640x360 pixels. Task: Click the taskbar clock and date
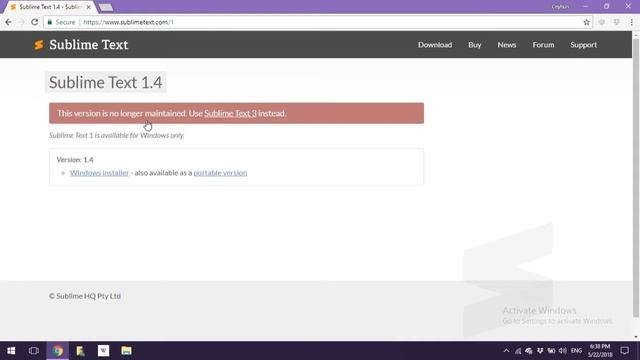(x=600, y=351)
